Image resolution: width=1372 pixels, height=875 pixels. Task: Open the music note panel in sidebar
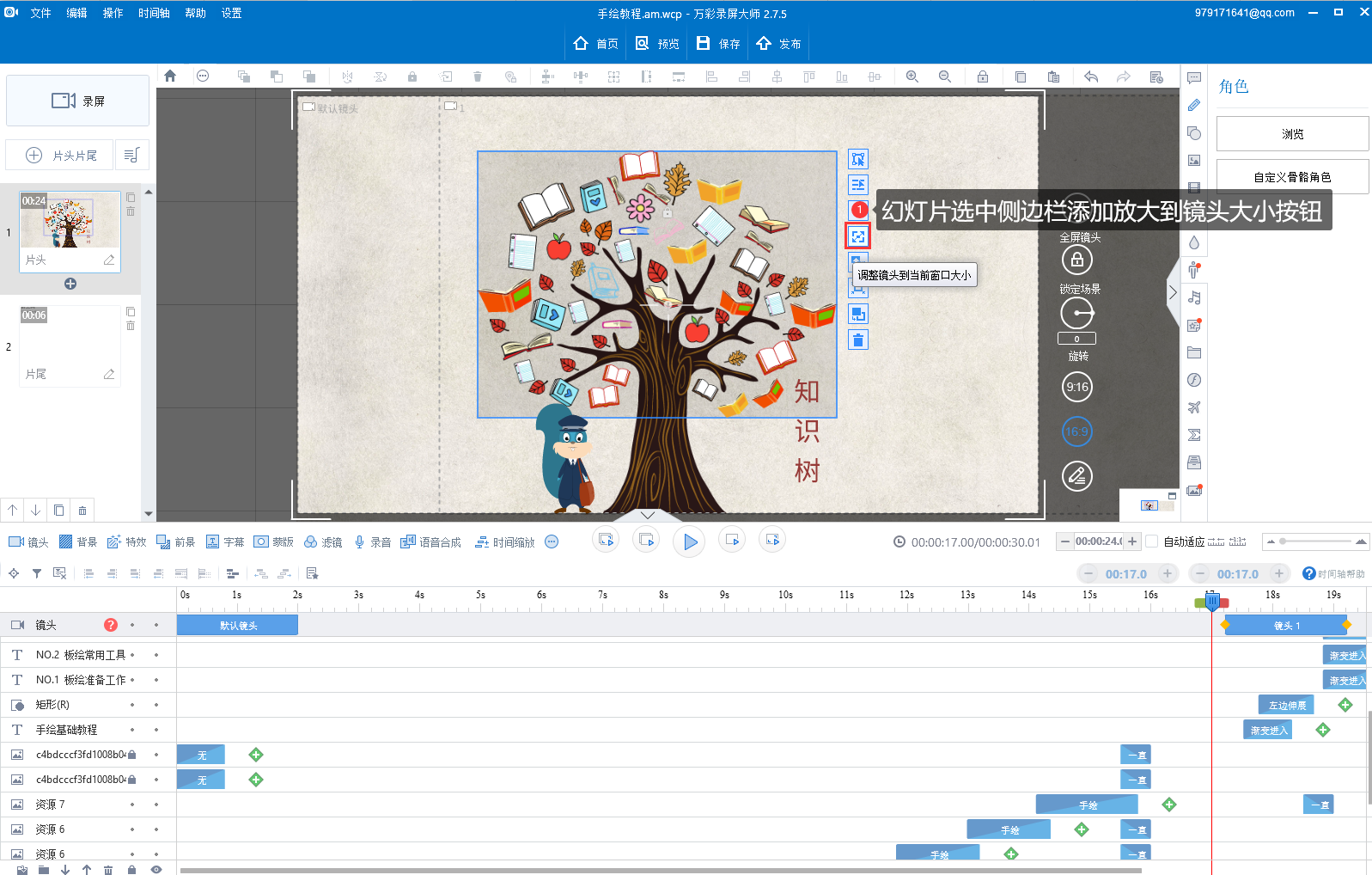point(1194,297)
